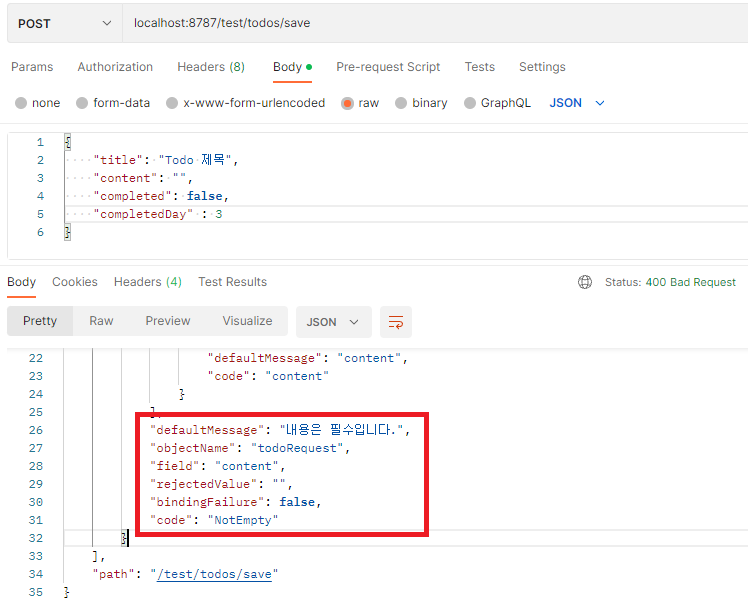This screenshot has height=608, width=748.
Task: Switch to the response Body tab
Action: pyautogui.click(x=21, y=282)
